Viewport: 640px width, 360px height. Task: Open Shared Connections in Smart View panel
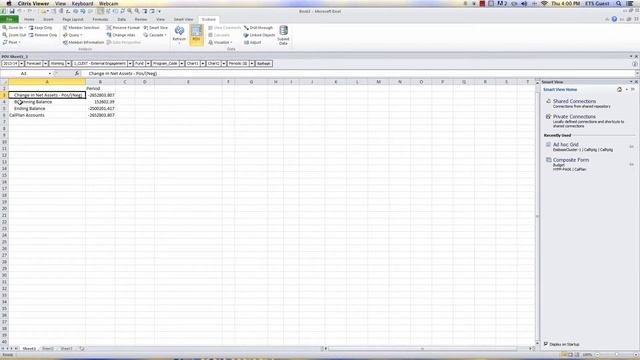click(574, 101)
